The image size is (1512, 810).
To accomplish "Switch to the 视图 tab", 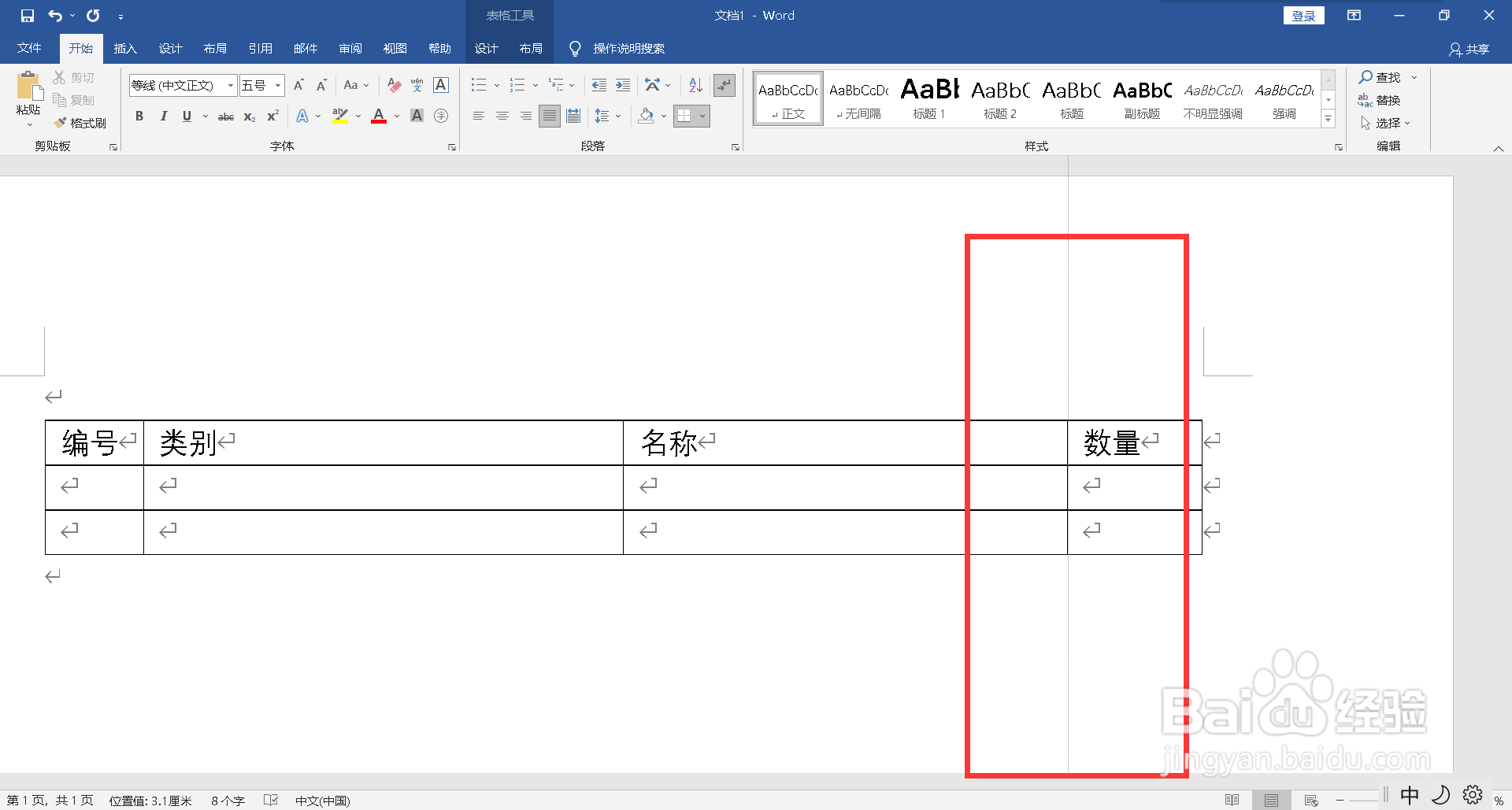I will pyautogui.click(x=395, y=49).
